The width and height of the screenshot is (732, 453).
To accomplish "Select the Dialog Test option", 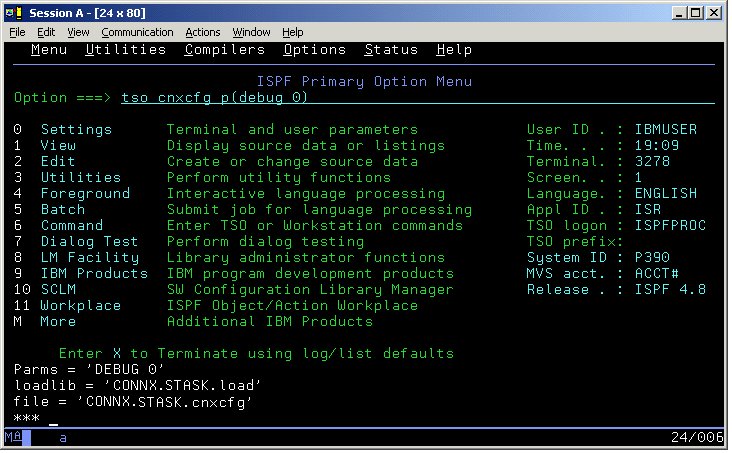I will [x=89, y=242].
